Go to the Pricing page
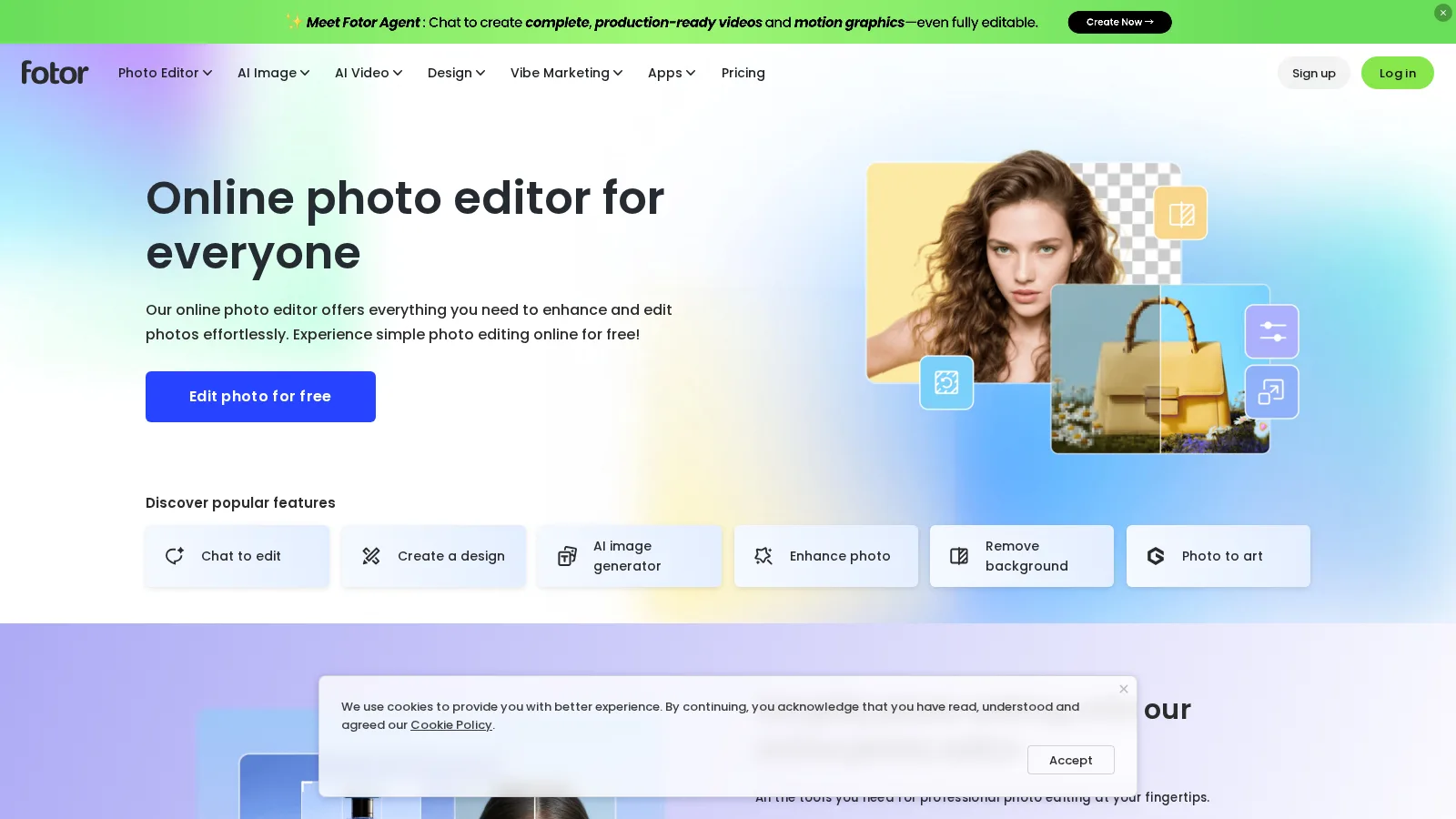Viewport: 1456px width, 819px height. (x=743, y=73)
